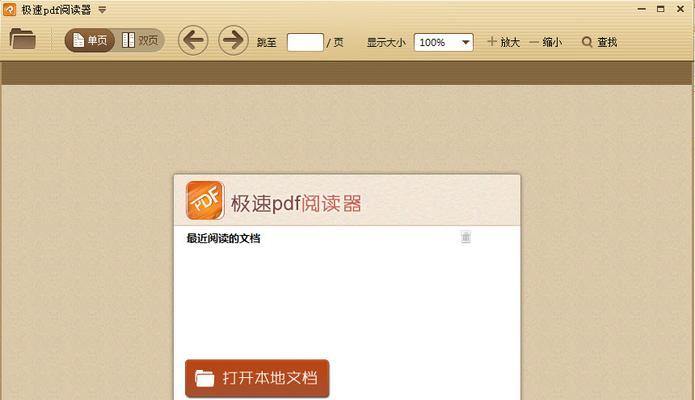Open the folder icon in toolbar

23,39
